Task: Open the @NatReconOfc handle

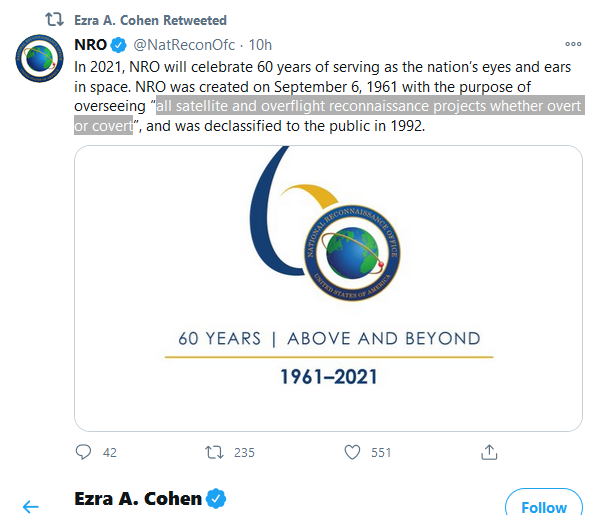Action: coord(184,45)
